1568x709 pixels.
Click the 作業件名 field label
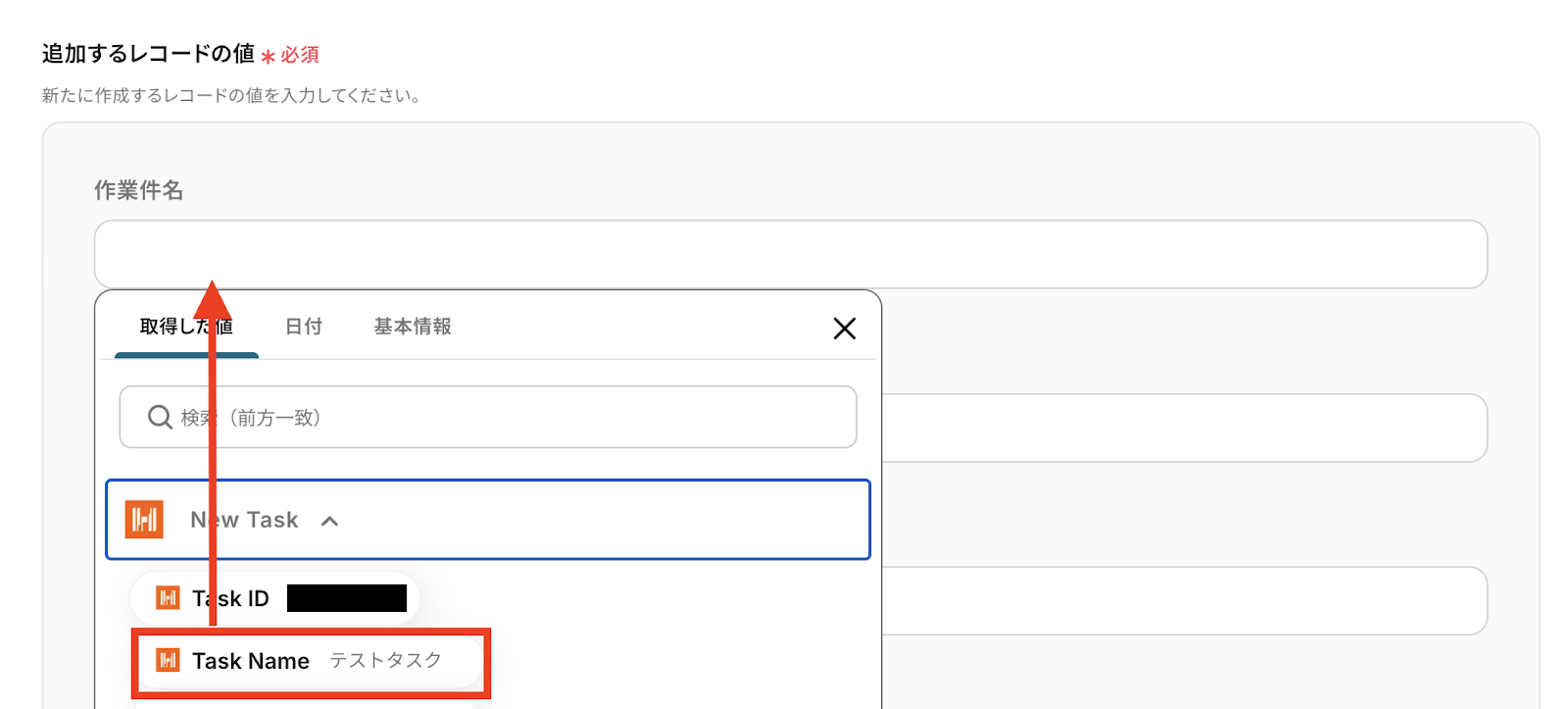point(138,190)
